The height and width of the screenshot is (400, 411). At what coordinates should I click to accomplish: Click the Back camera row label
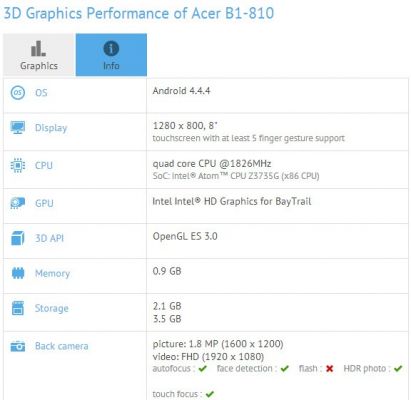62,346
